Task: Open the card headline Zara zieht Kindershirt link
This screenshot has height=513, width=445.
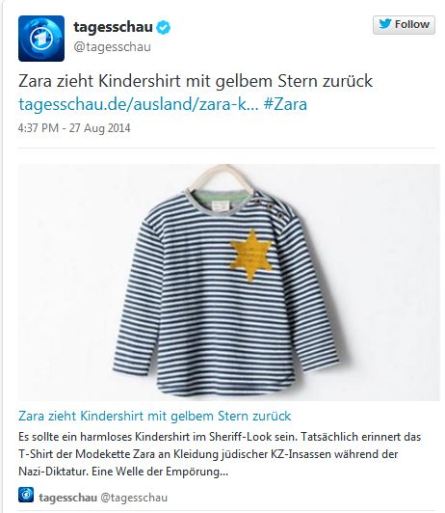Action: [155, 416]
